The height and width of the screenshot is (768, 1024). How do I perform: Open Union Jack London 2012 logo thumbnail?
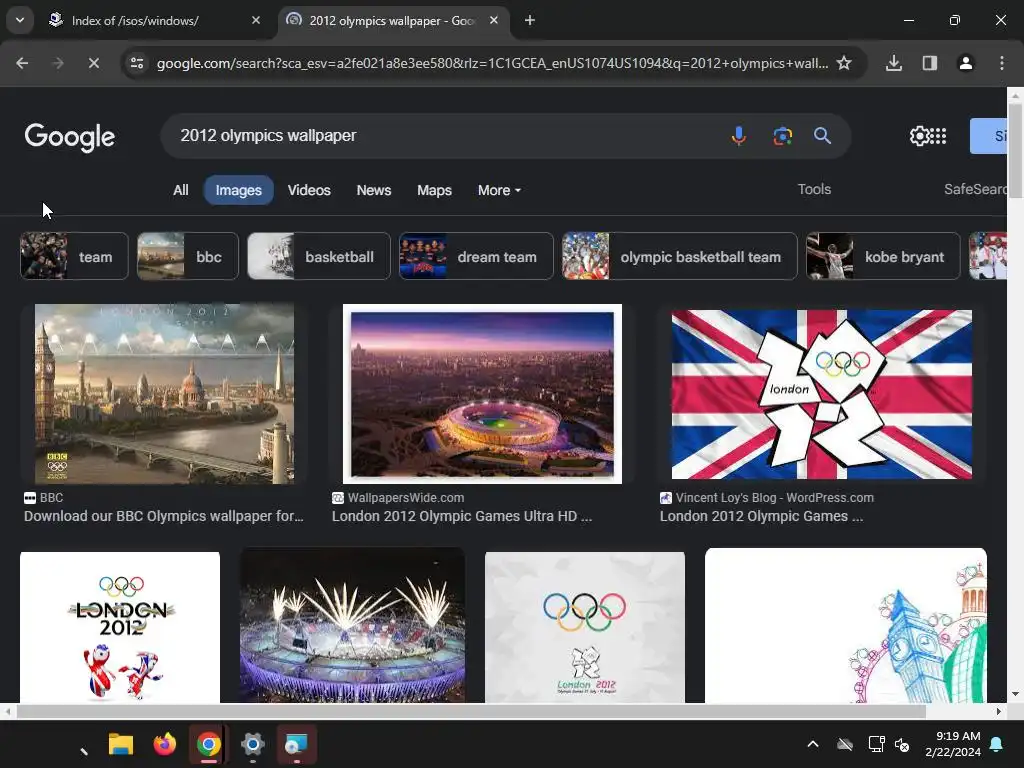click(822, 394)
